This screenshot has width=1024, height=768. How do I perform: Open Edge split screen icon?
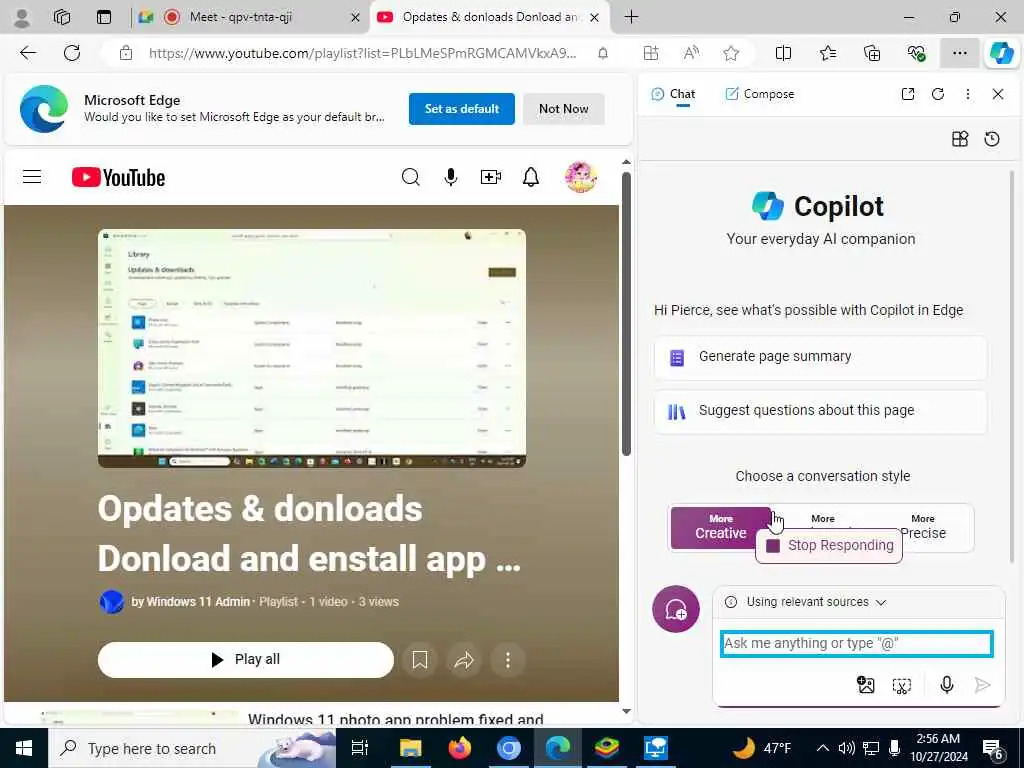783,53
